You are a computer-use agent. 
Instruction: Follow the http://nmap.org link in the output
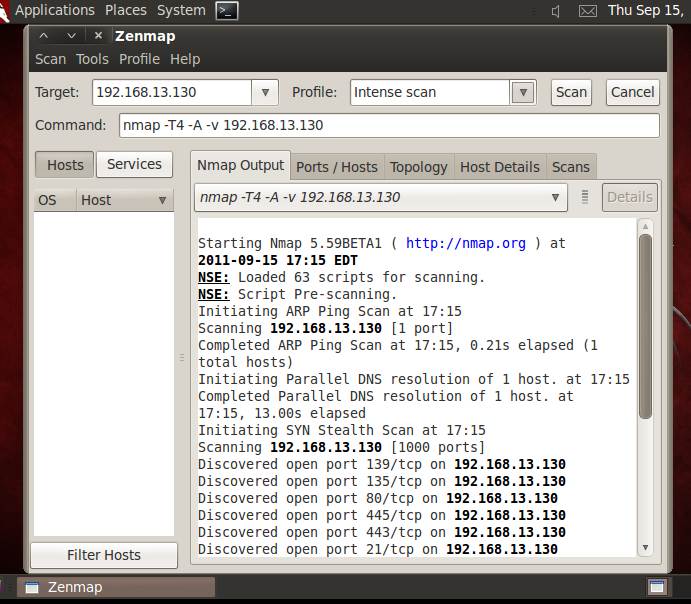(x=465, y=243)
